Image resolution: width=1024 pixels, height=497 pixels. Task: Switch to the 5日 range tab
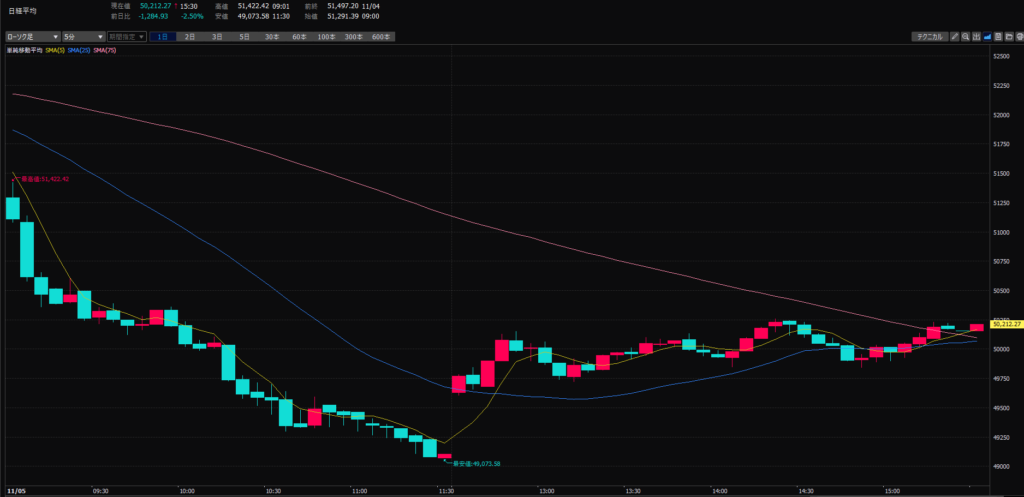pyautogui.click(x=245, y=37)
